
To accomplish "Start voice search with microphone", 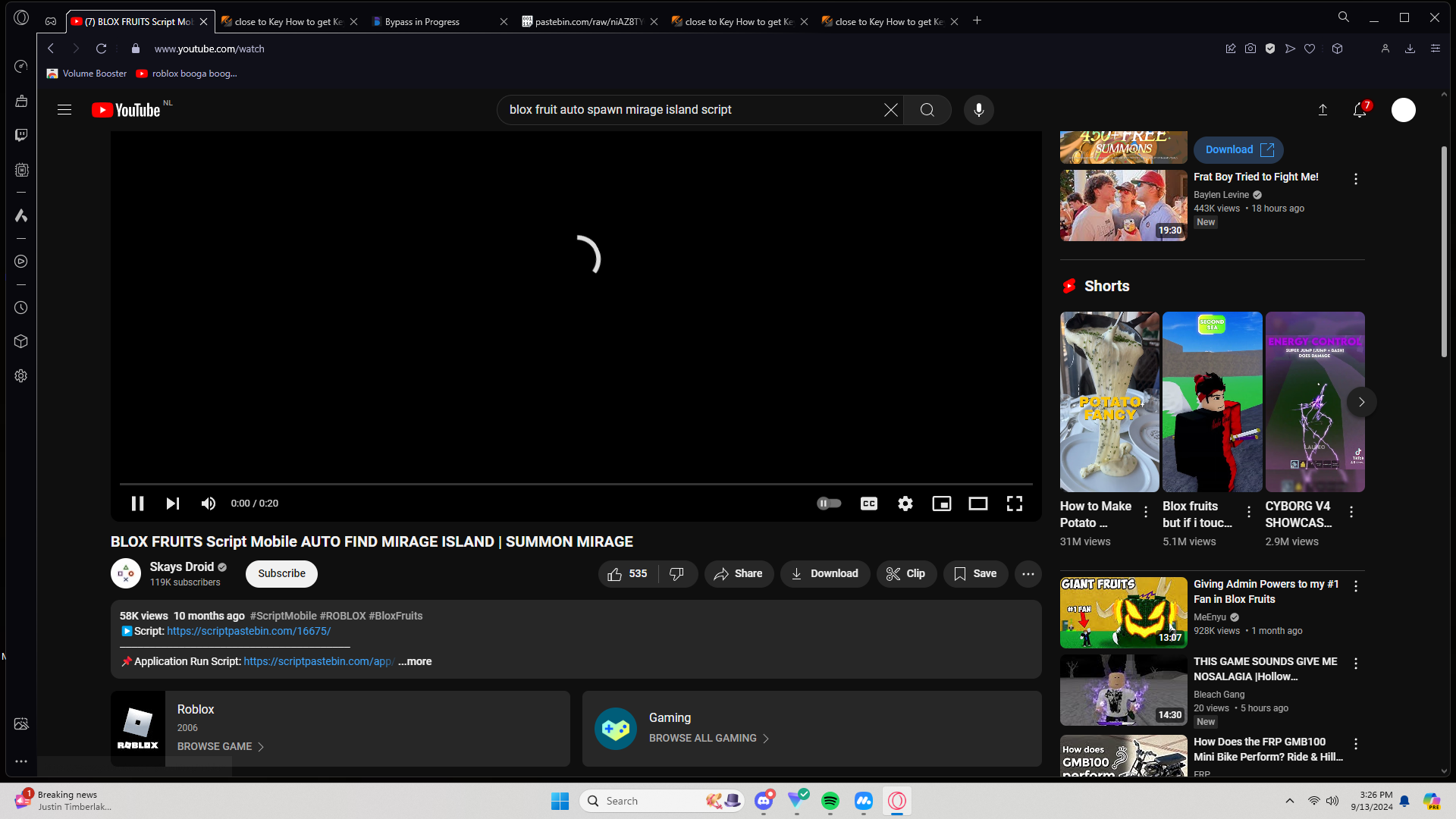I will tap(979, 110).
